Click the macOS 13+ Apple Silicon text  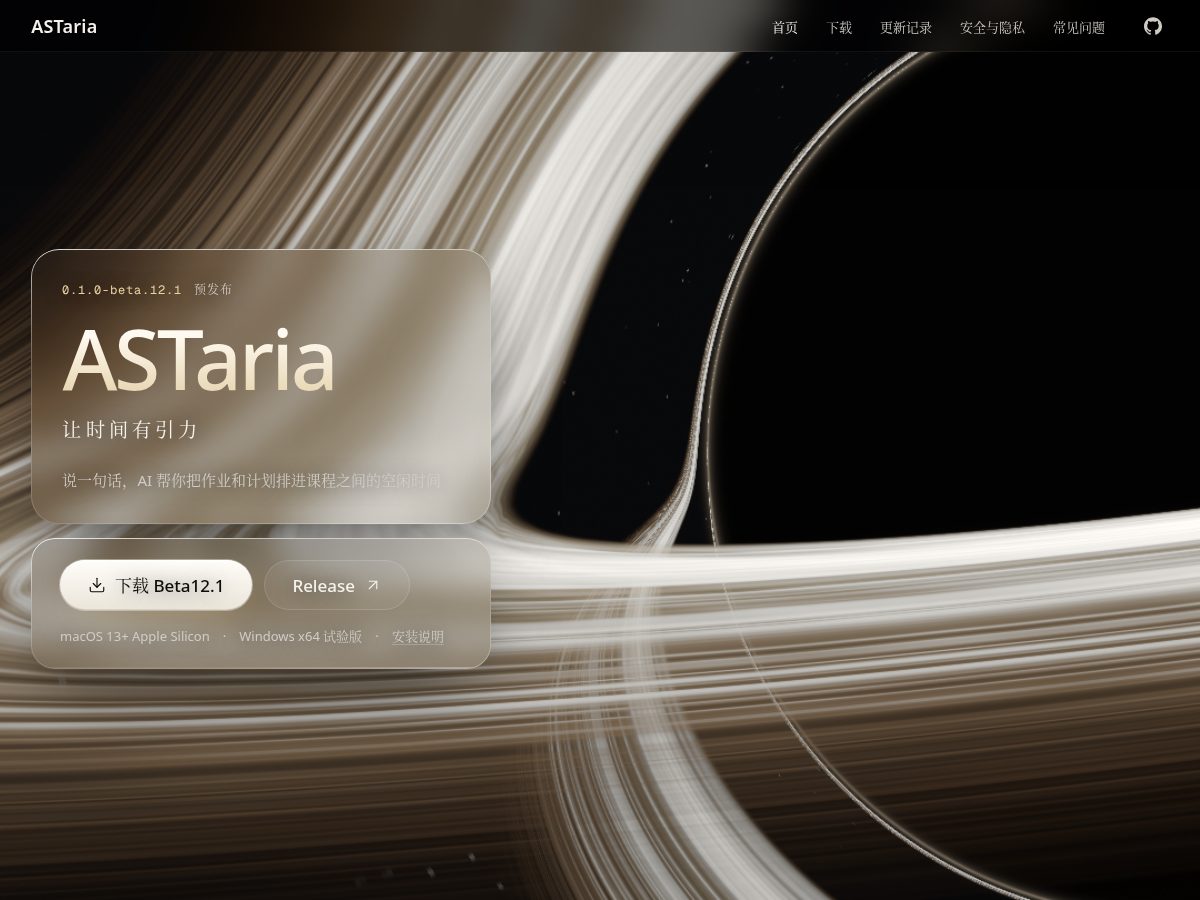point(135,636)
